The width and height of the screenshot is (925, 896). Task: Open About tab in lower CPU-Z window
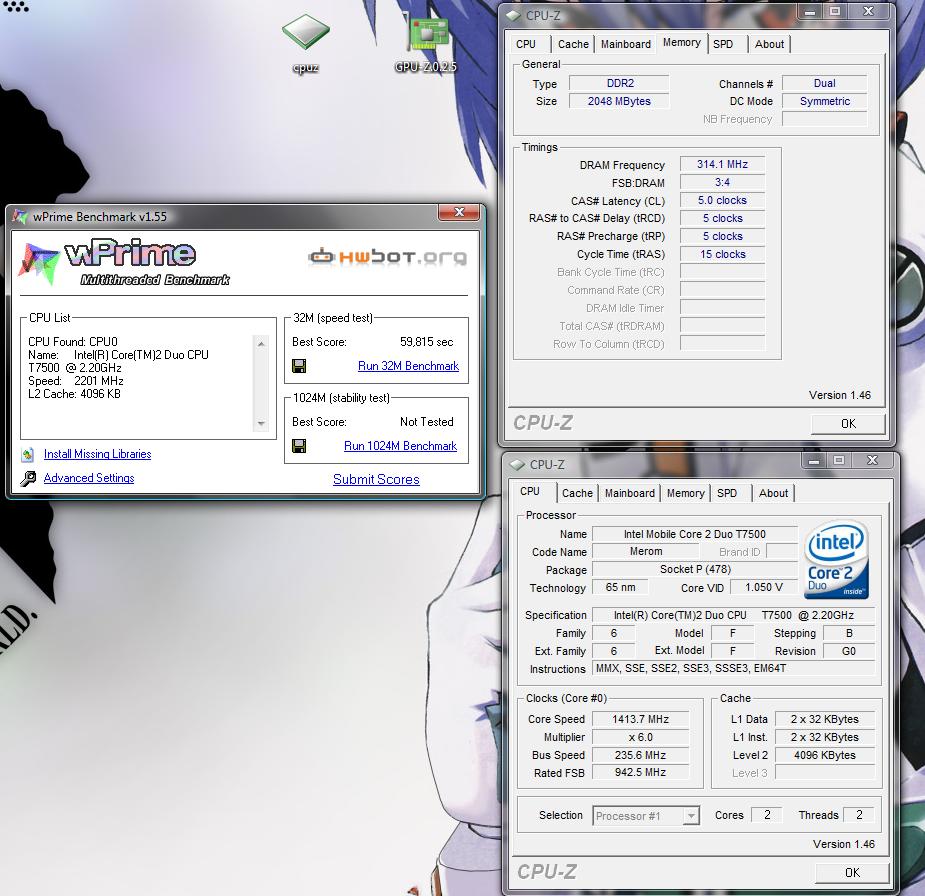(x=773, y=493)
